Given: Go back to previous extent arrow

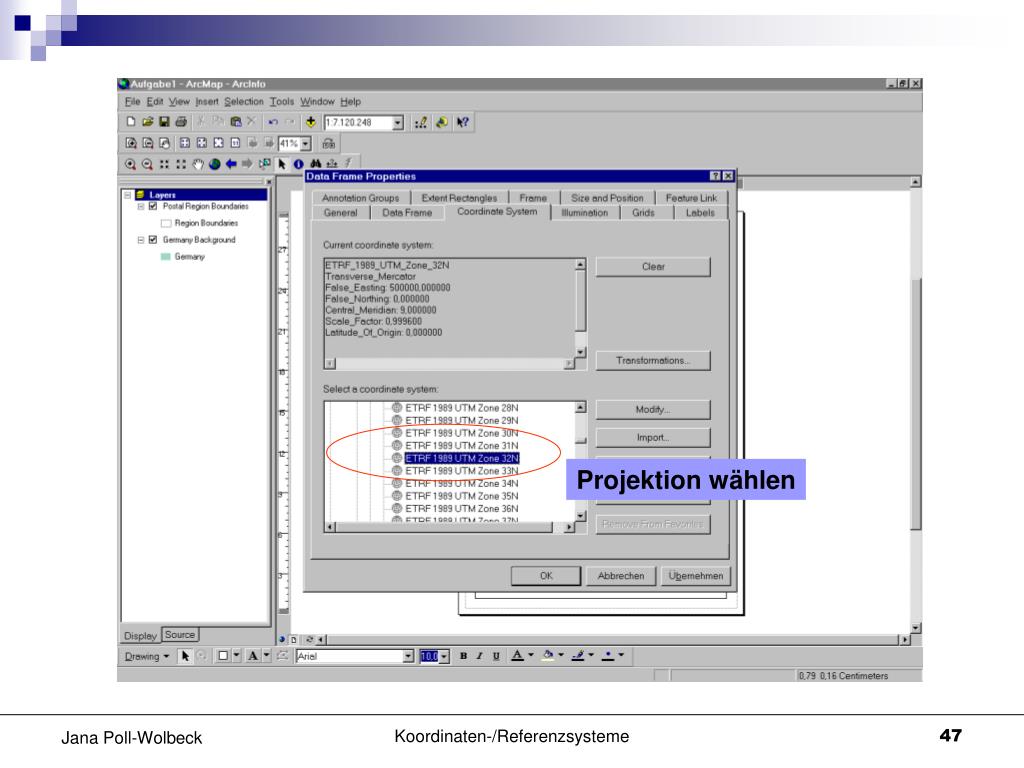Looking at the screenshot, I should tap(231, 164).
